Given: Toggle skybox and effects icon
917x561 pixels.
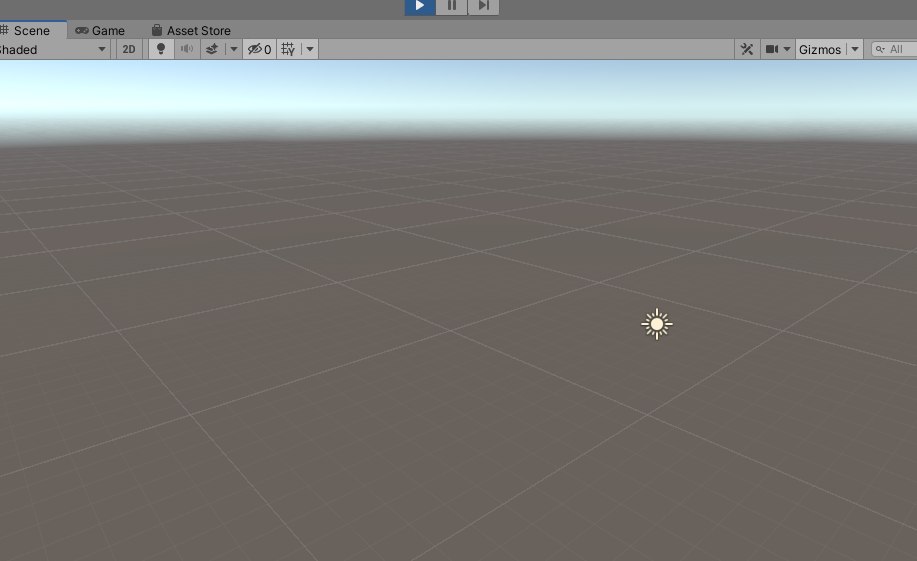Looking at the screenshot, I should coord(212,50).
